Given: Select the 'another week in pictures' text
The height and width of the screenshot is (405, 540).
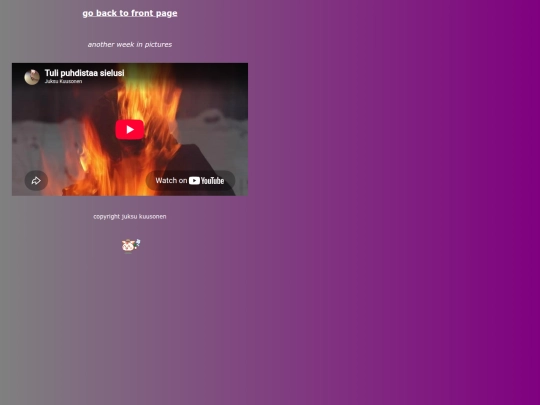Looking at the screenshot, I should coord(130,44).
